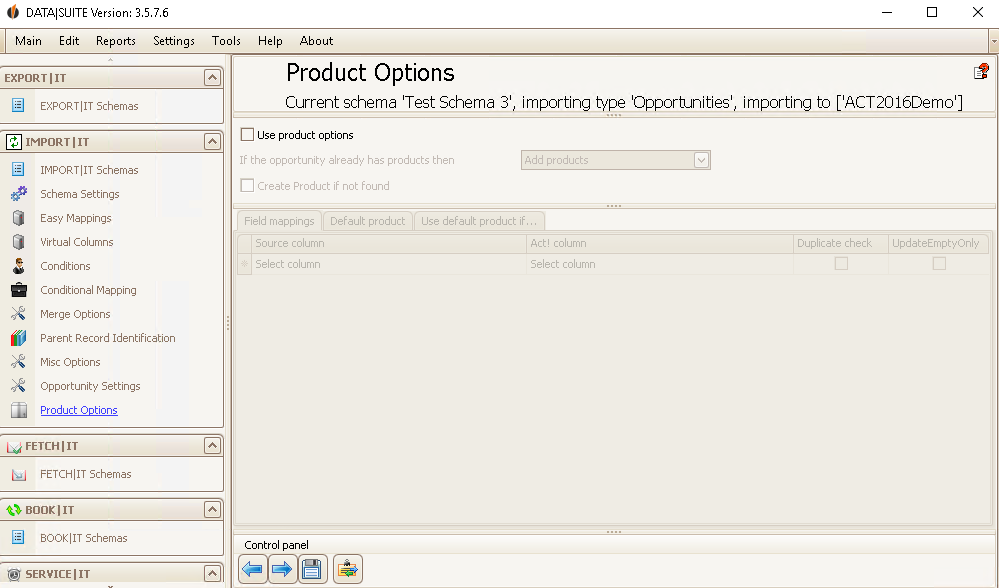Save using the floppy disk button
999x588 pixels.
pyautogui.click(x=312, y=569)
